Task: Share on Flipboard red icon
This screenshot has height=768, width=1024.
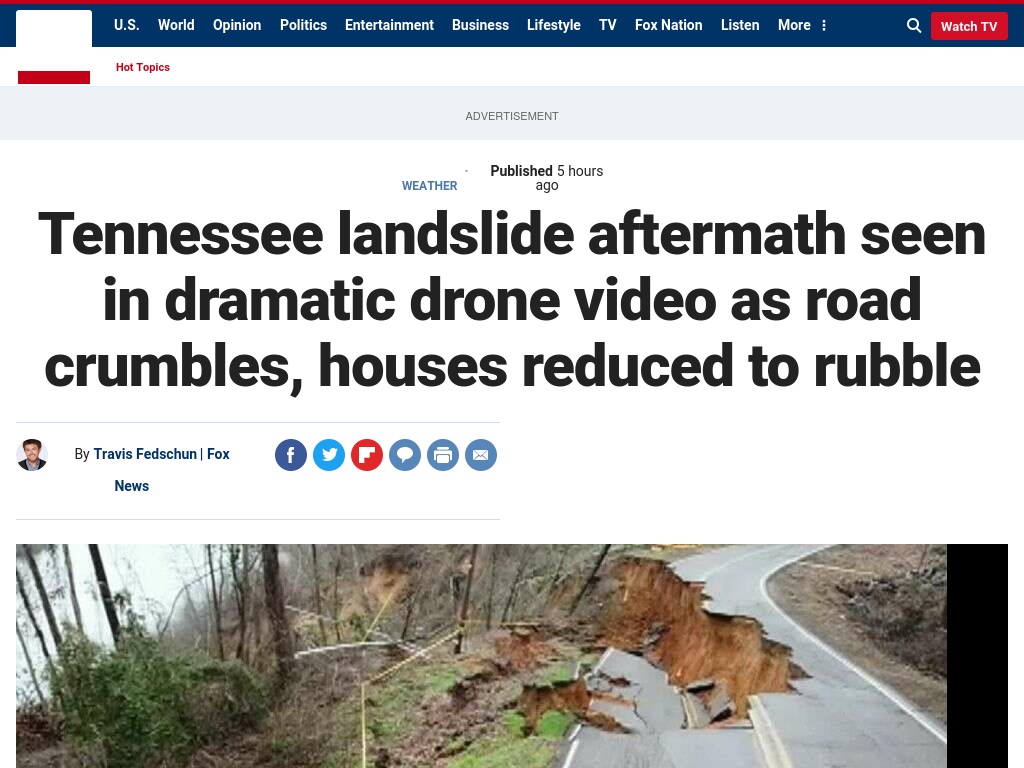Action: pyautogui.click(x=367, y=455)
